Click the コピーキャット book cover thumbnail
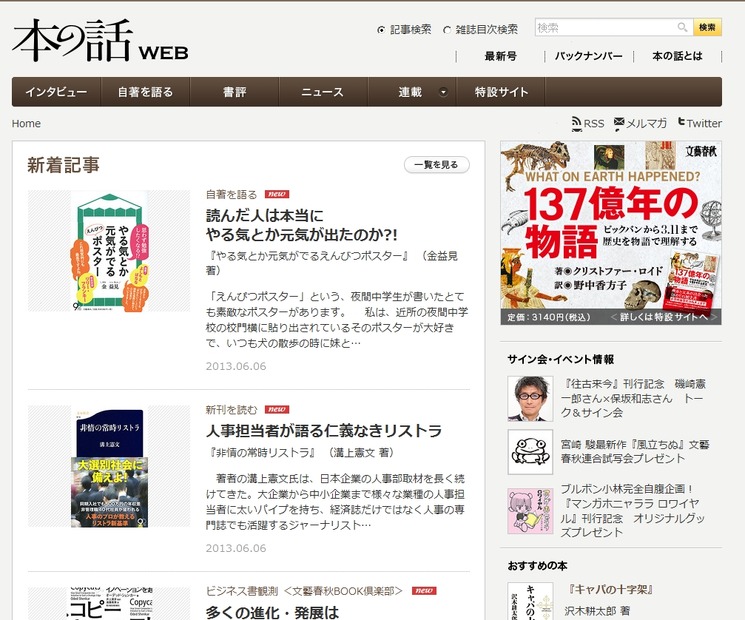The image size is (745, 620). coord(109,603)
